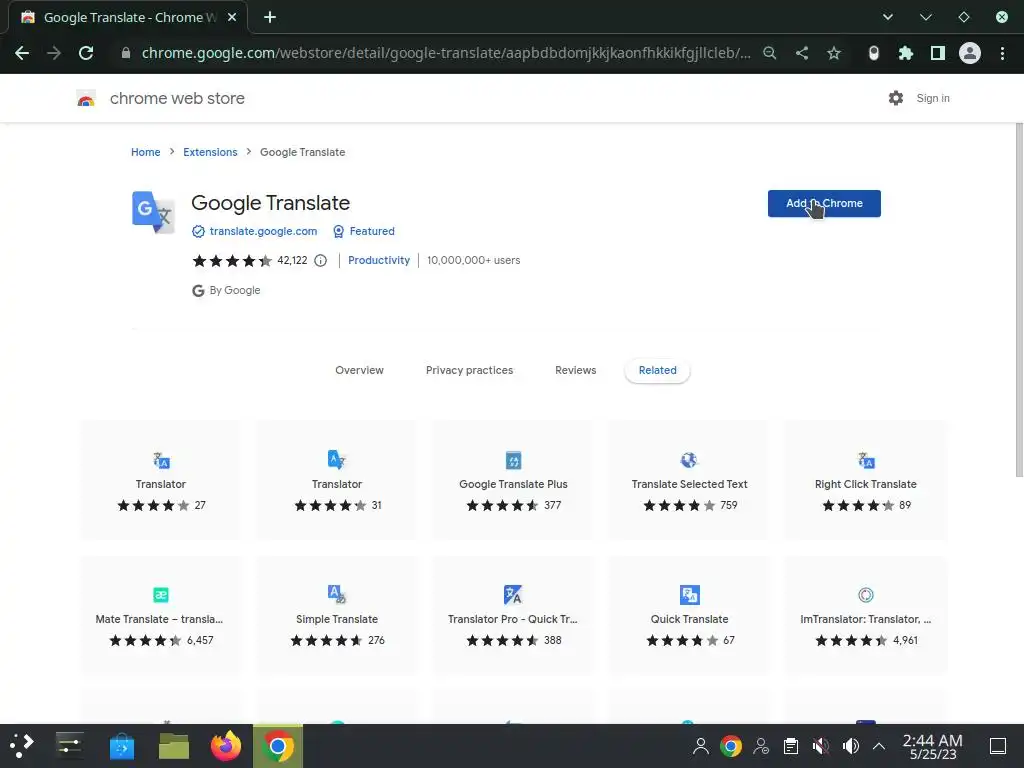Switch to the Overview tab
This screenshot has height=768, width=1024.
[x=359, y=370]
